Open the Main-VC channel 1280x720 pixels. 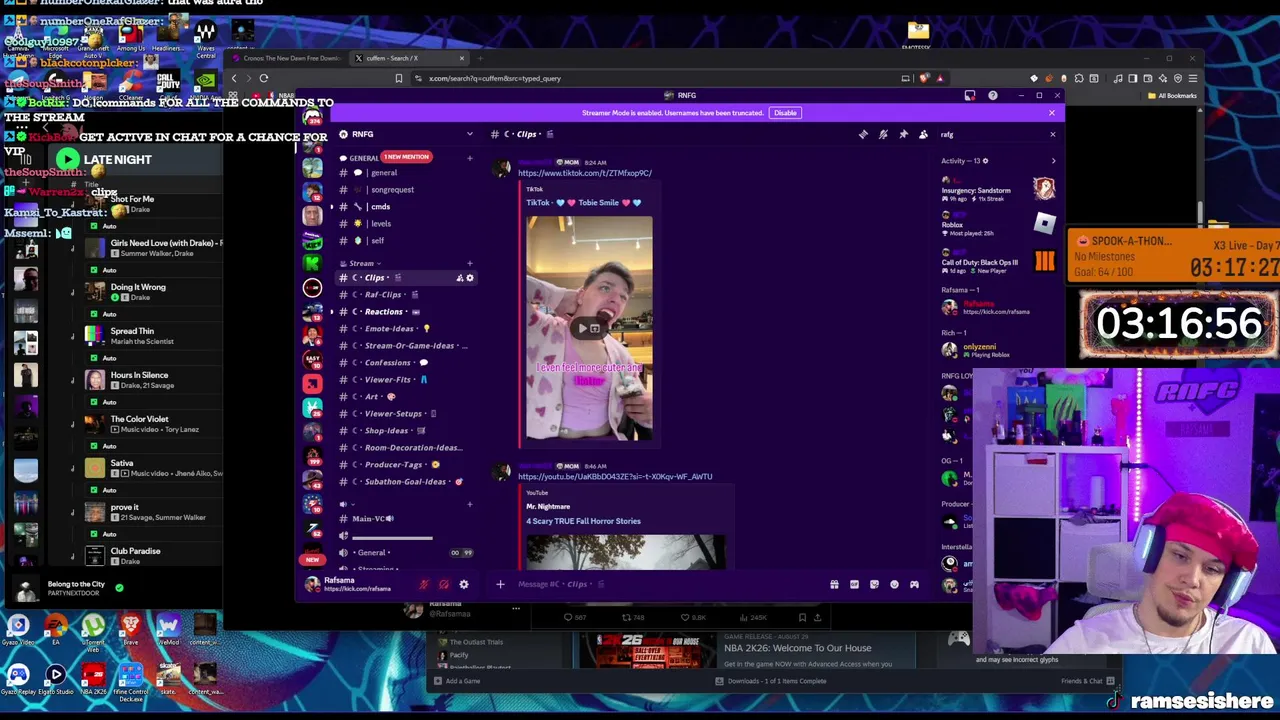click(x=405, y=519)
